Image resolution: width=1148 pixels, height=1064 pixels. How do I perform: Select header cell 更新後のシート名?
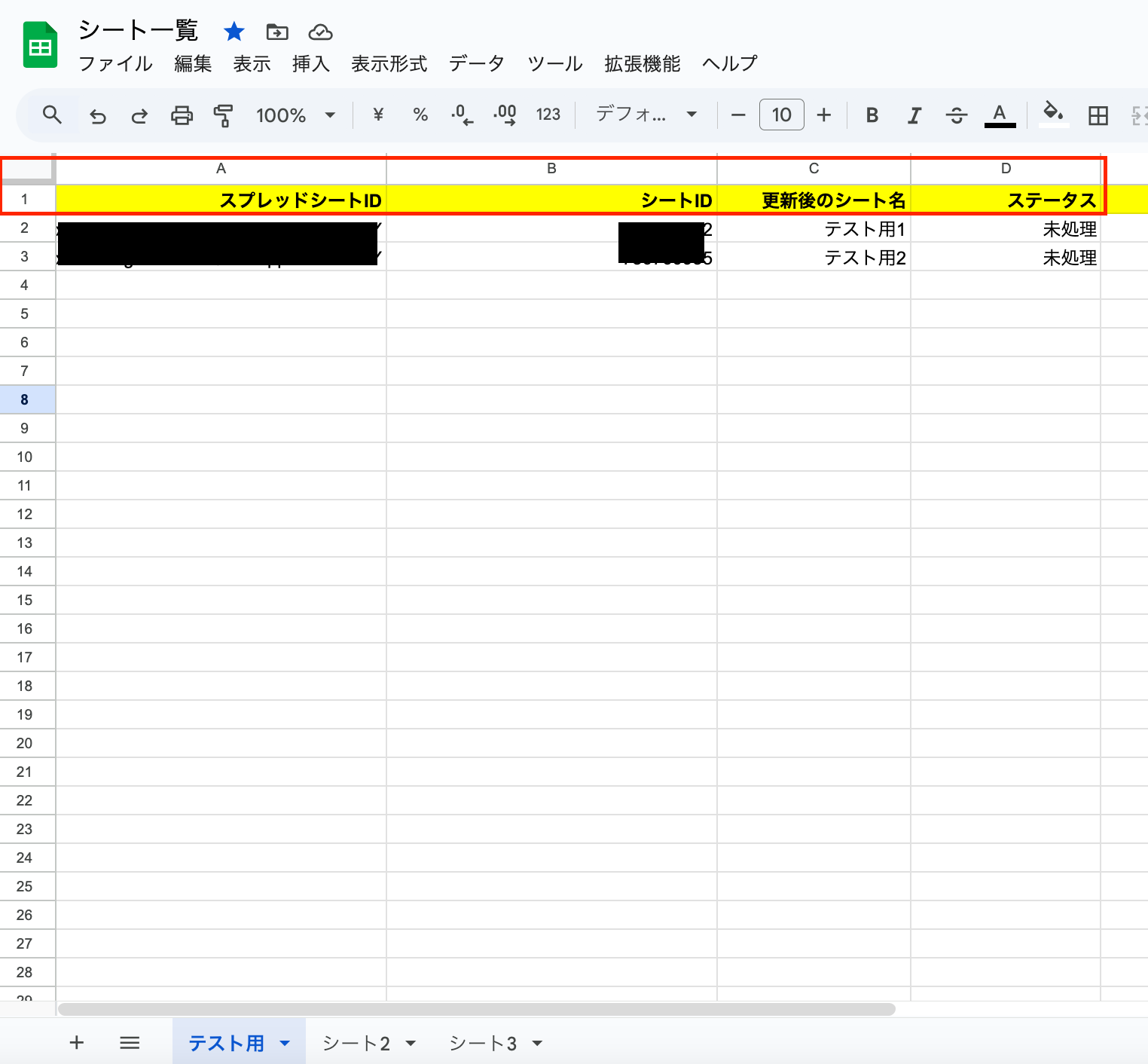tap(814, 200)
